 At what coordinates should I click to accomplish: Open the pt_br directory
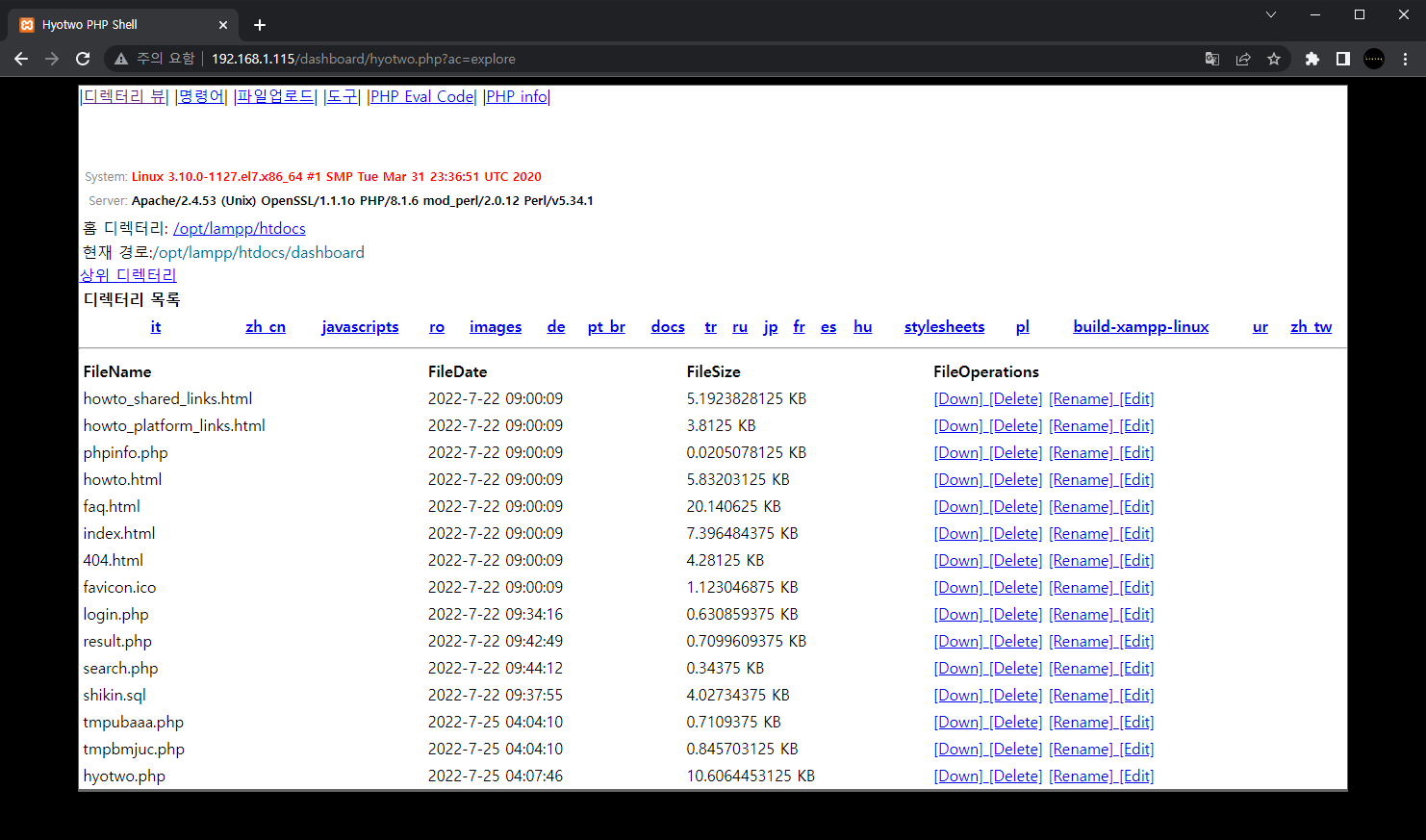click(x=606, y=327)
